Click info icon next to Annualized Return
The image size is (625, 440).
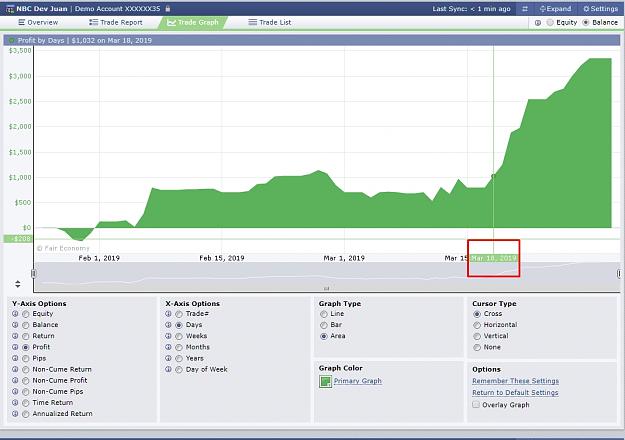point(15,414)
